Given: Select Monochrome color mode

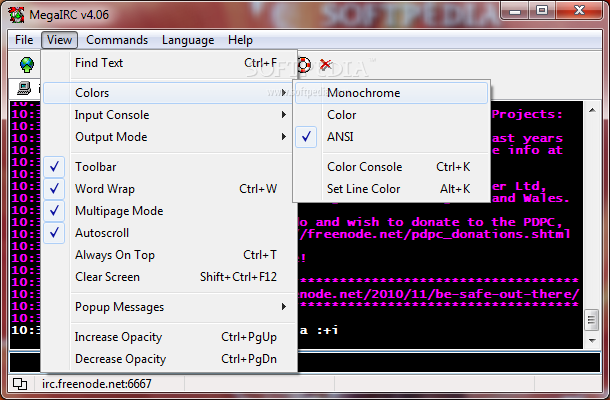Looking at the screenshot, I should click(x=391, y=93).
